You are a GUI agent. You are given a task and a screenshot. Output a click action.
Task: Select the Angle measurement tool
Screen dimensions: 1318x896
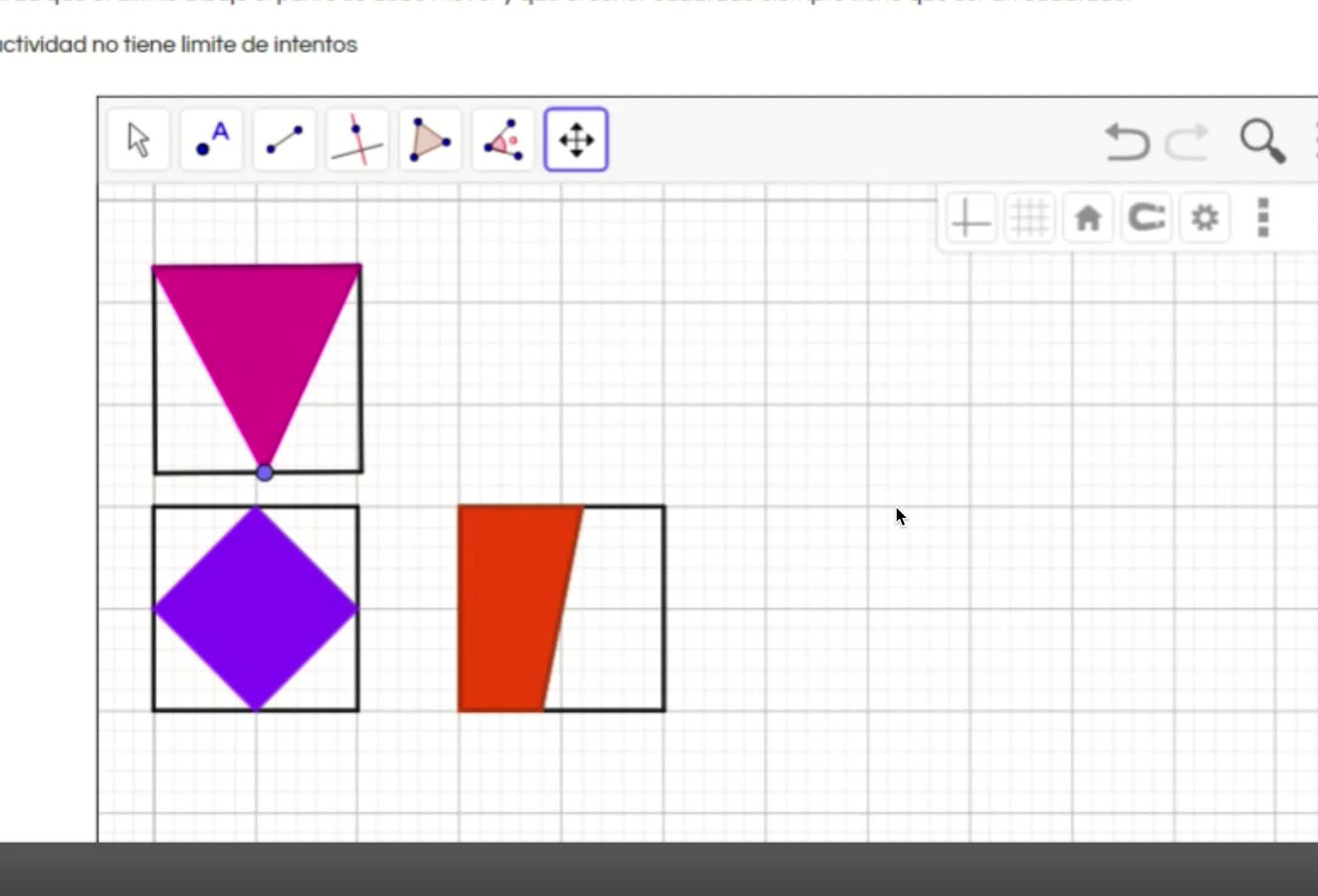pos(503,140)
